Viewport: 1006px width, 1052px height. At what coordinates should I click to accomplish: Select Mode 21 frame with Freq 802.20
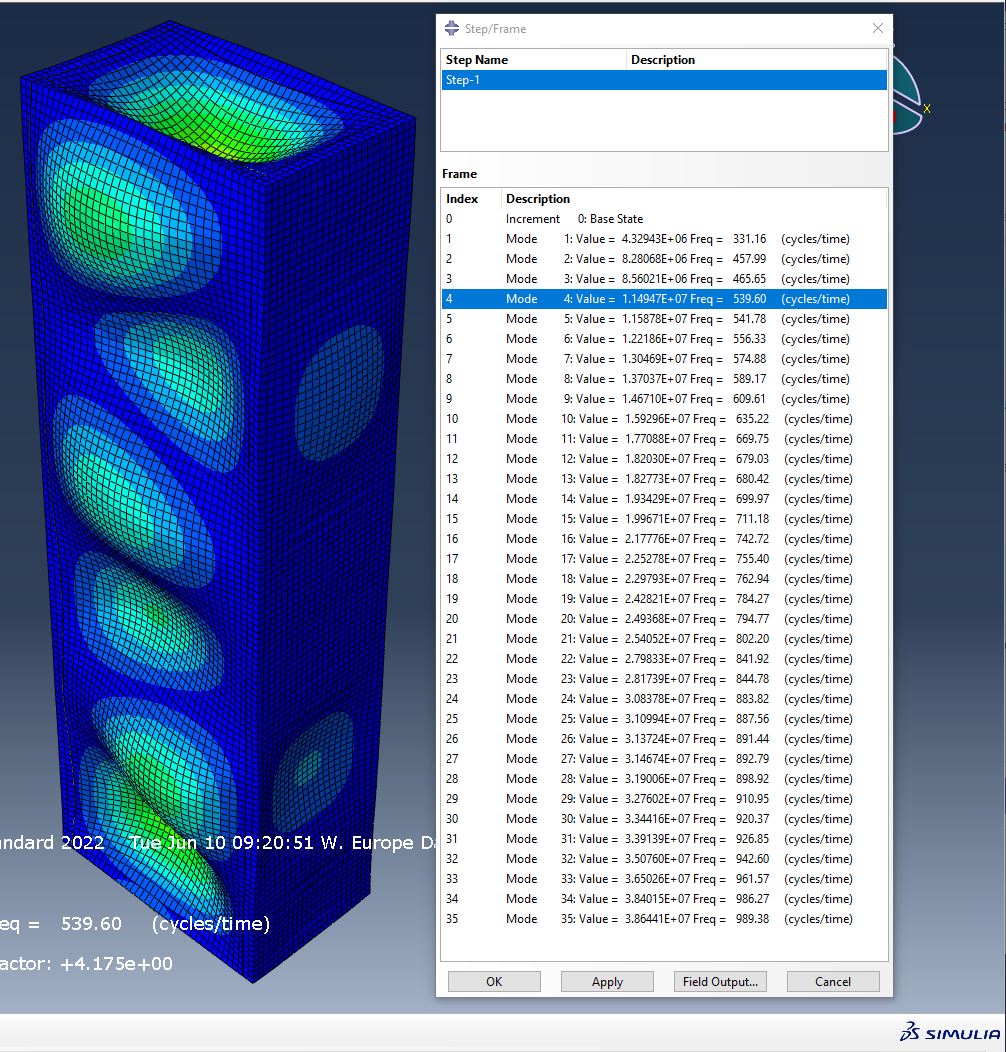664,639
